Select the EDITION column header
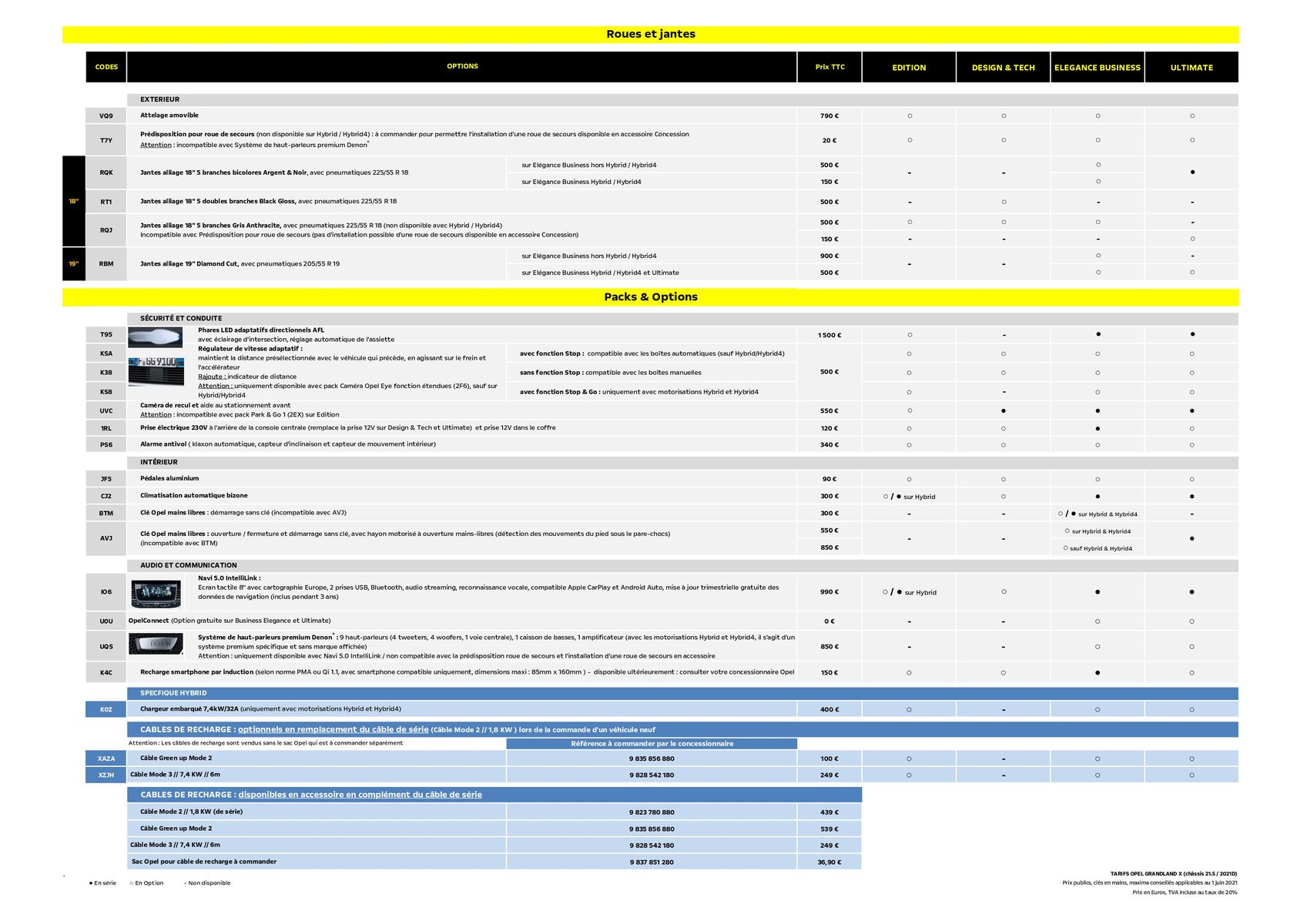The height and width of the screenshot is (924, 1307). pos(909,67)
